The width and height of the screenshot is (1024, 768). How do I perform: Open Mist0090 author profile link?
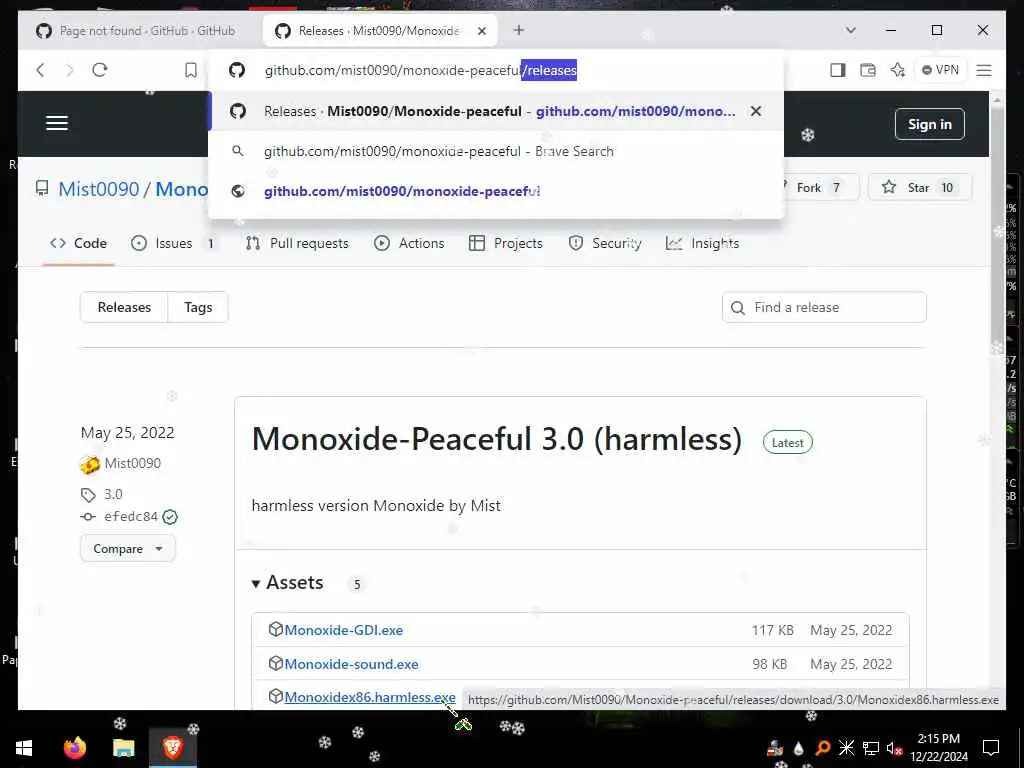click(133, 463)
